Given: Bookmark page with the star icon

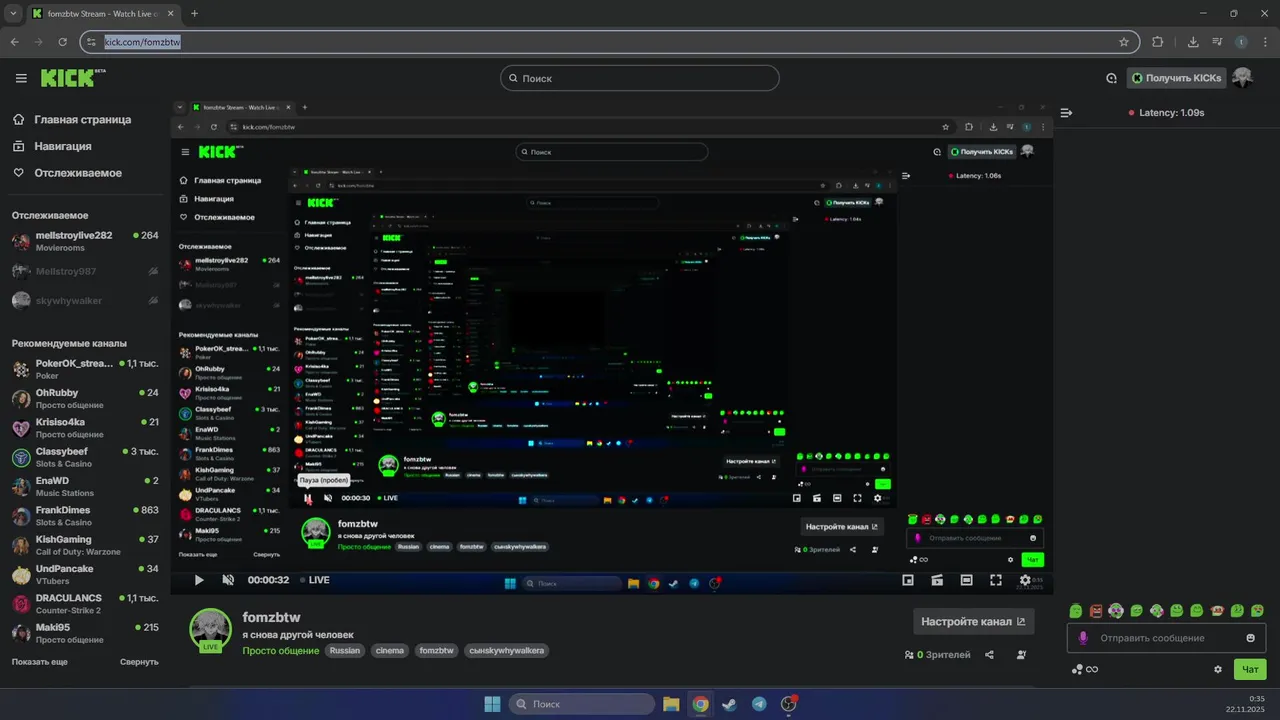Looking at the screenshot, I should point(1124,42).
